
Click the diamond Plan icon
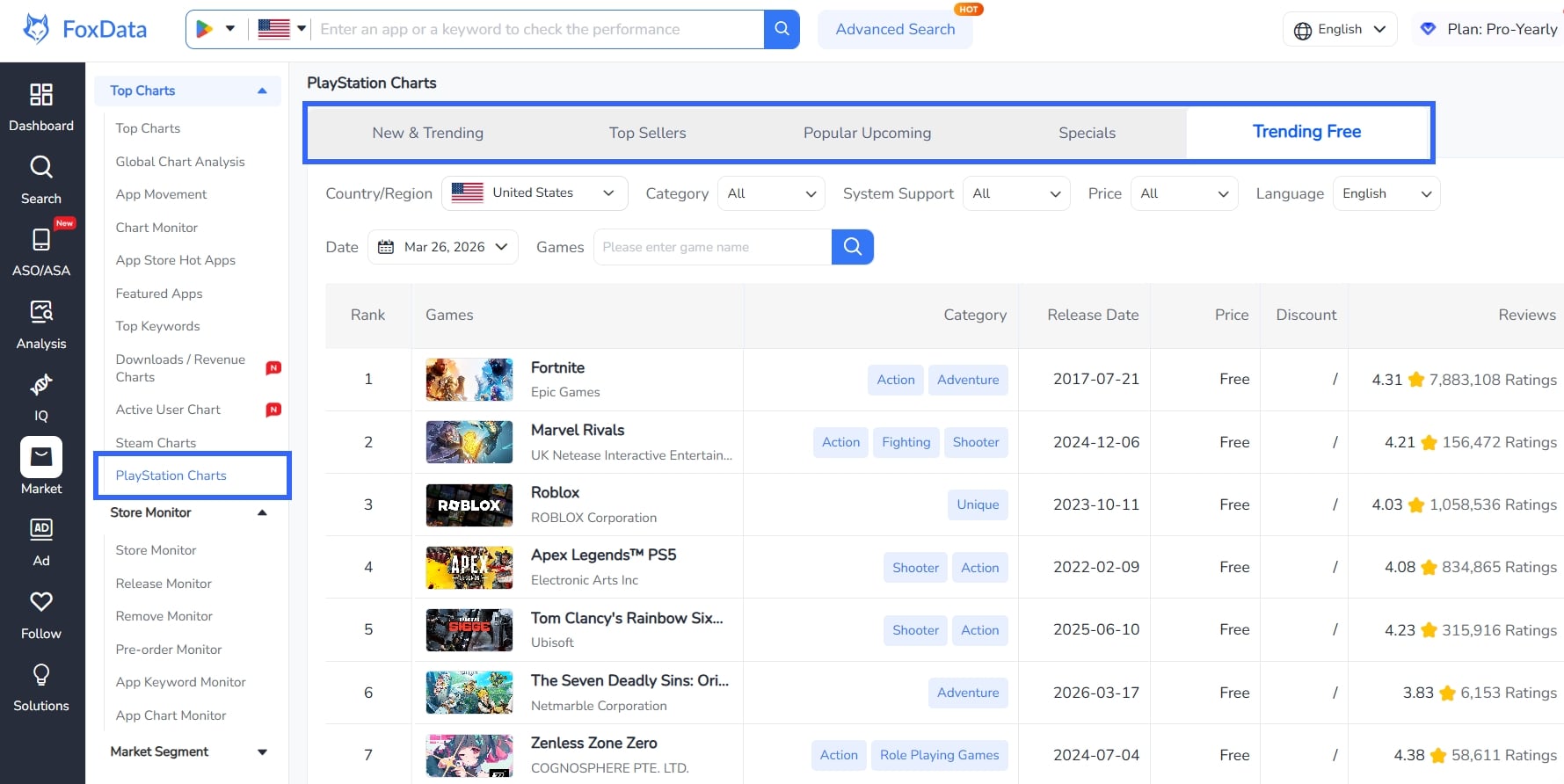point(1429,29)
